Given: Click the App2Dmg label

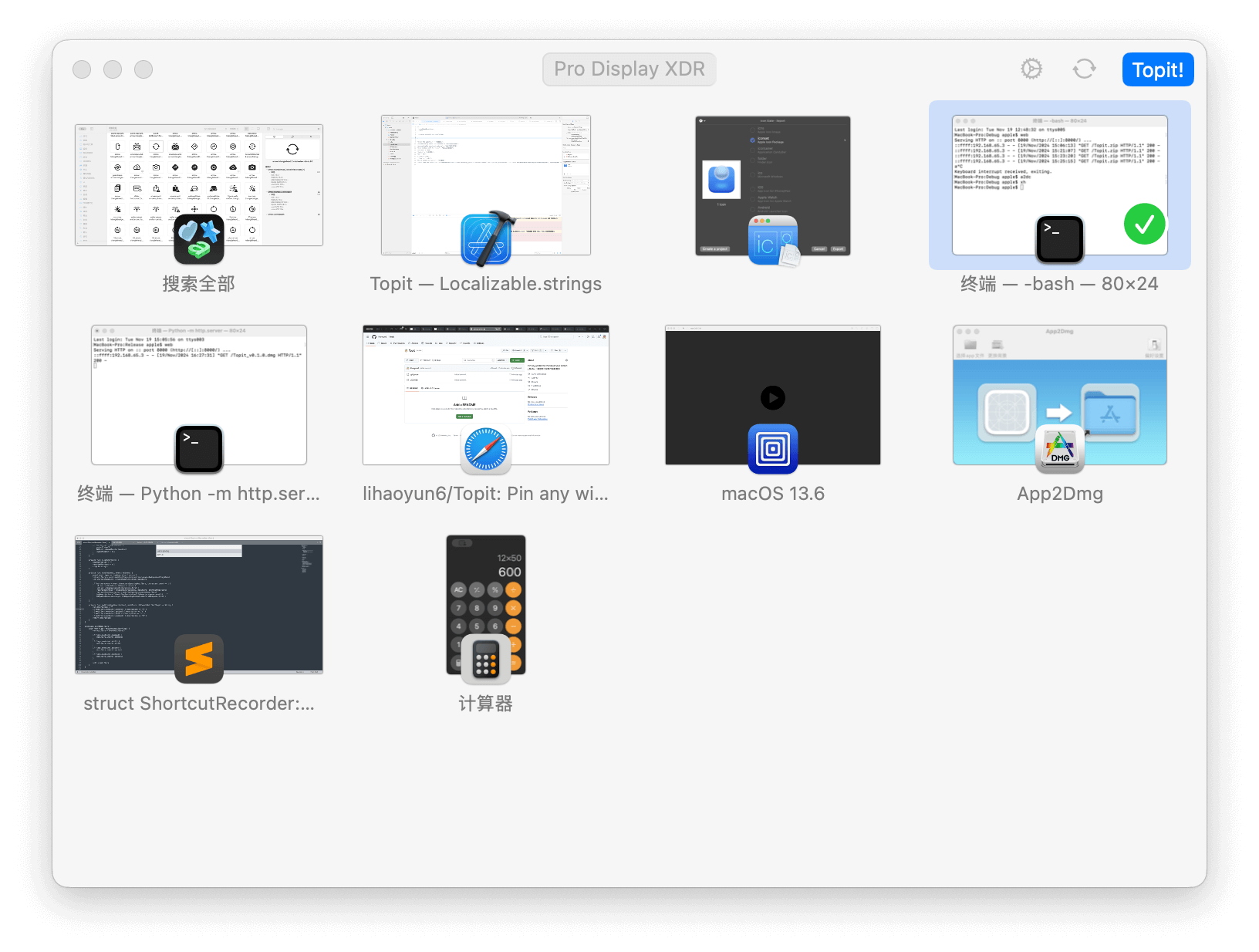Looking at the screenshot, I should coord(1060,494).
